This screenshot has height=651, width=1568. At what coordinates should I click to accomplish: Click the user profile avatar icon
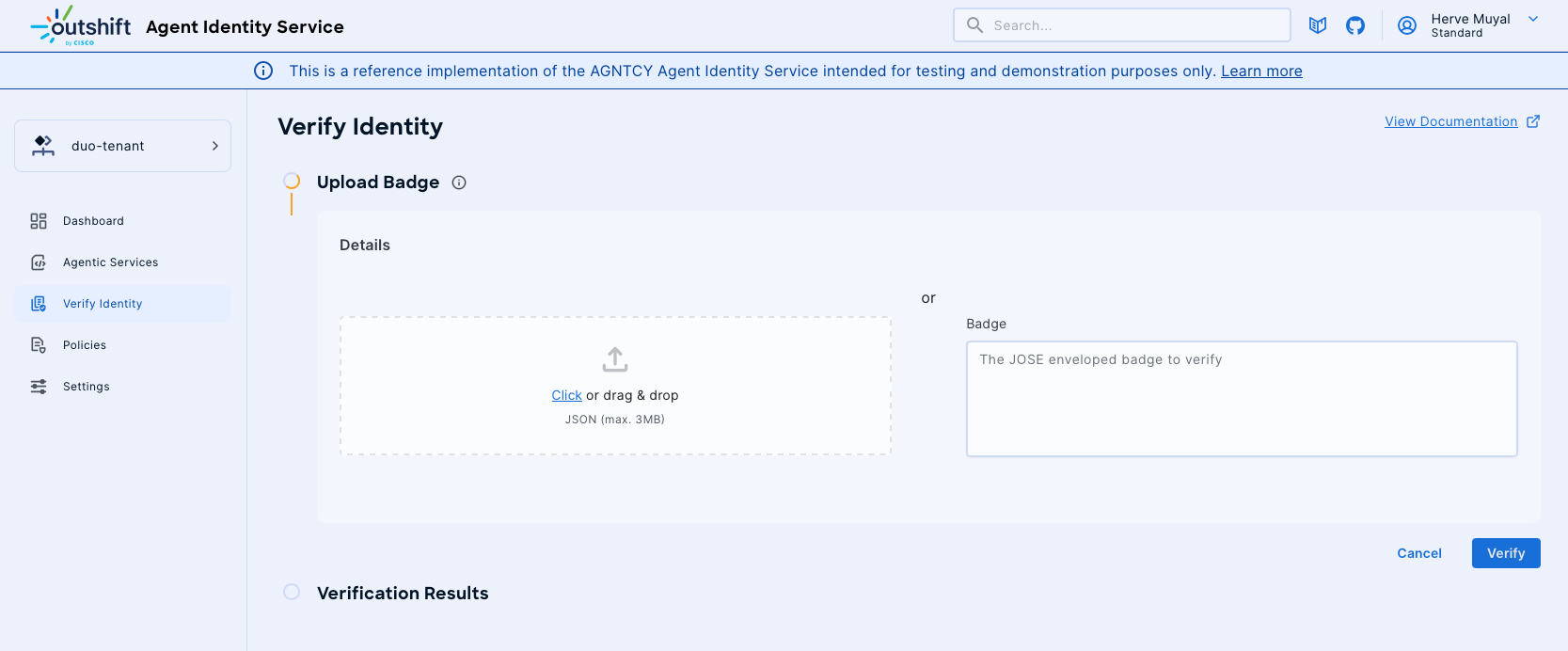tap(1407, 25)
